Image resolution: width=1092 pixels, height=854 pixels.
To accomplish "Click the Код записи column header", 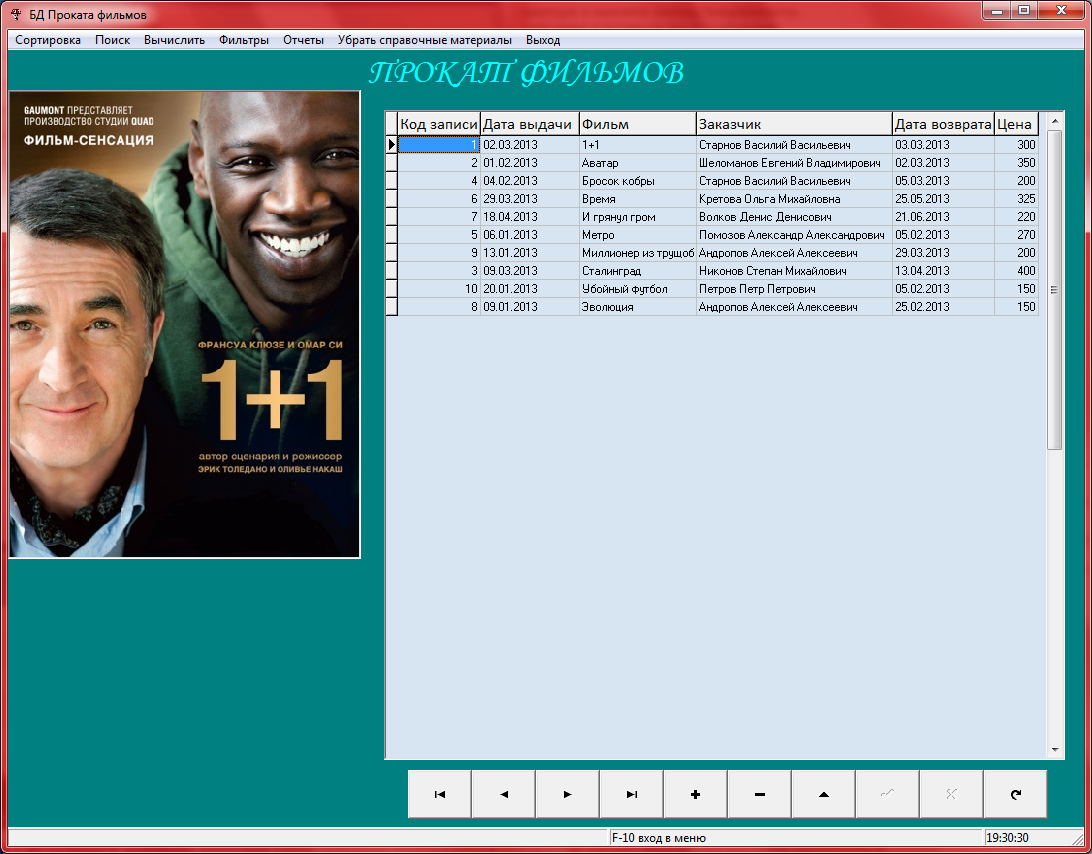I will point(439,124).
